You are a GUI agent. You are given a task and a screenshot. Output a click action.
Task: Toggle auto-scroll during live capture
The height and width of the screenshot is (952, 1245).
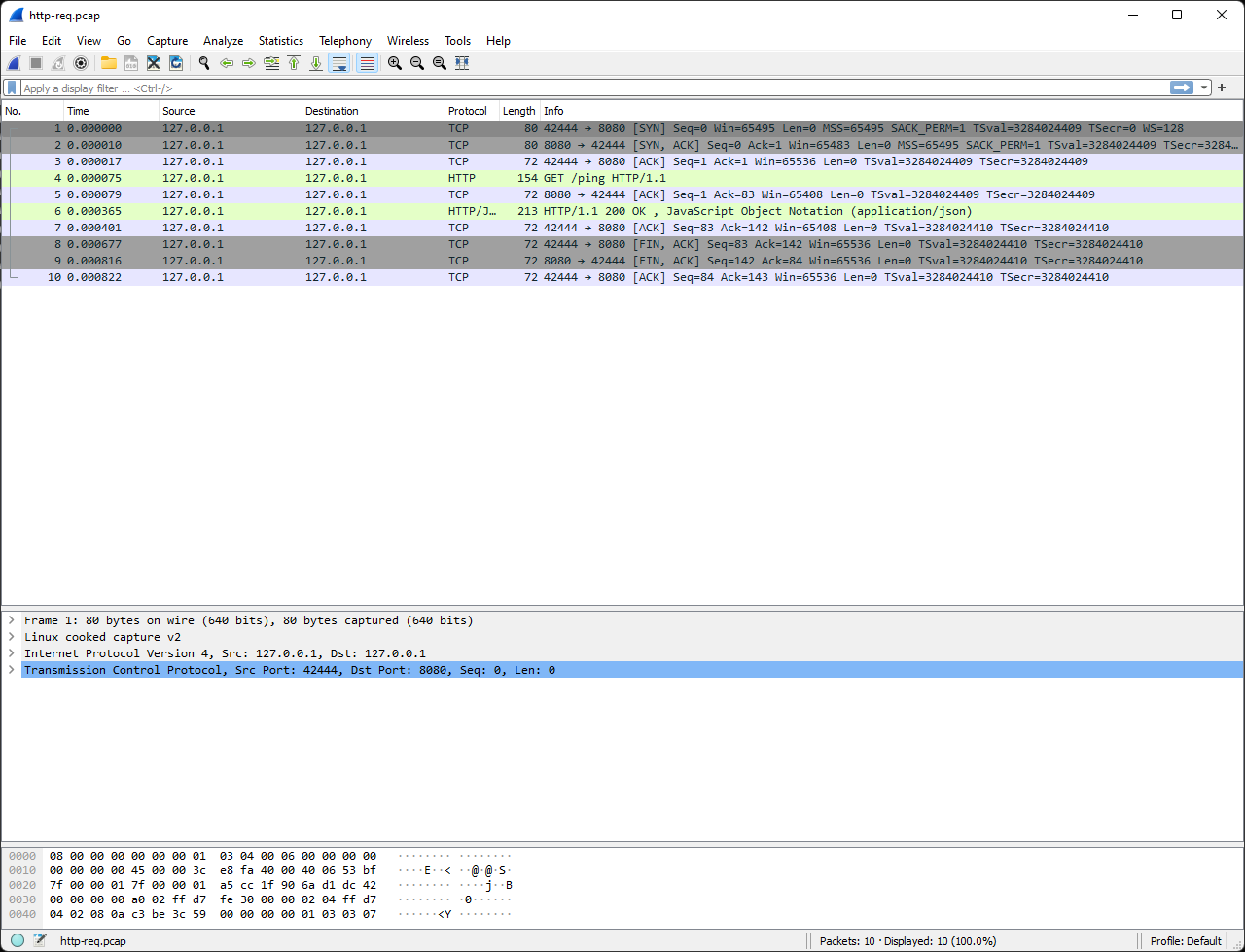point(339,63)
